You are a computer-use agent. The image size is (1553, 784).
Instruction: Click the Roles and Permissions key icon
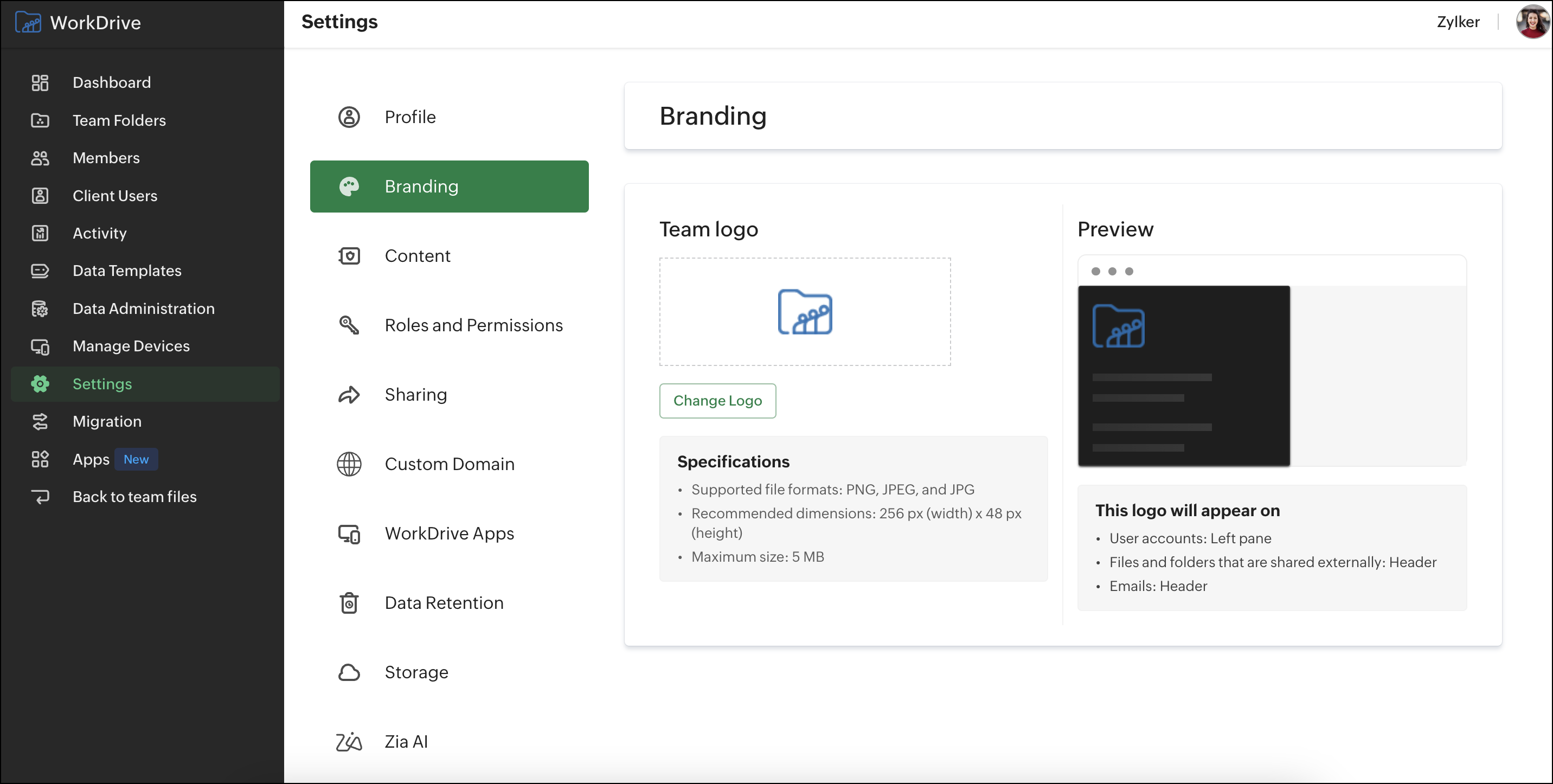349,325
